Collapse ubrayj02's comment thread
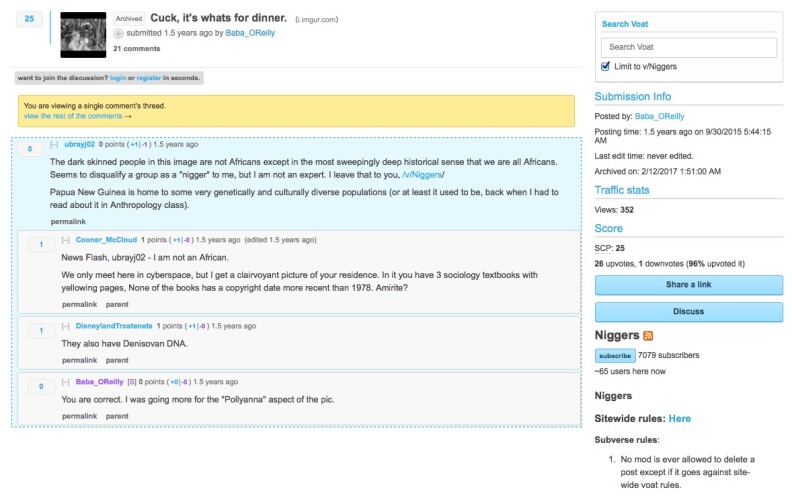Image resolution: width=792 pixels, height=496 pixels. (54, 144)
